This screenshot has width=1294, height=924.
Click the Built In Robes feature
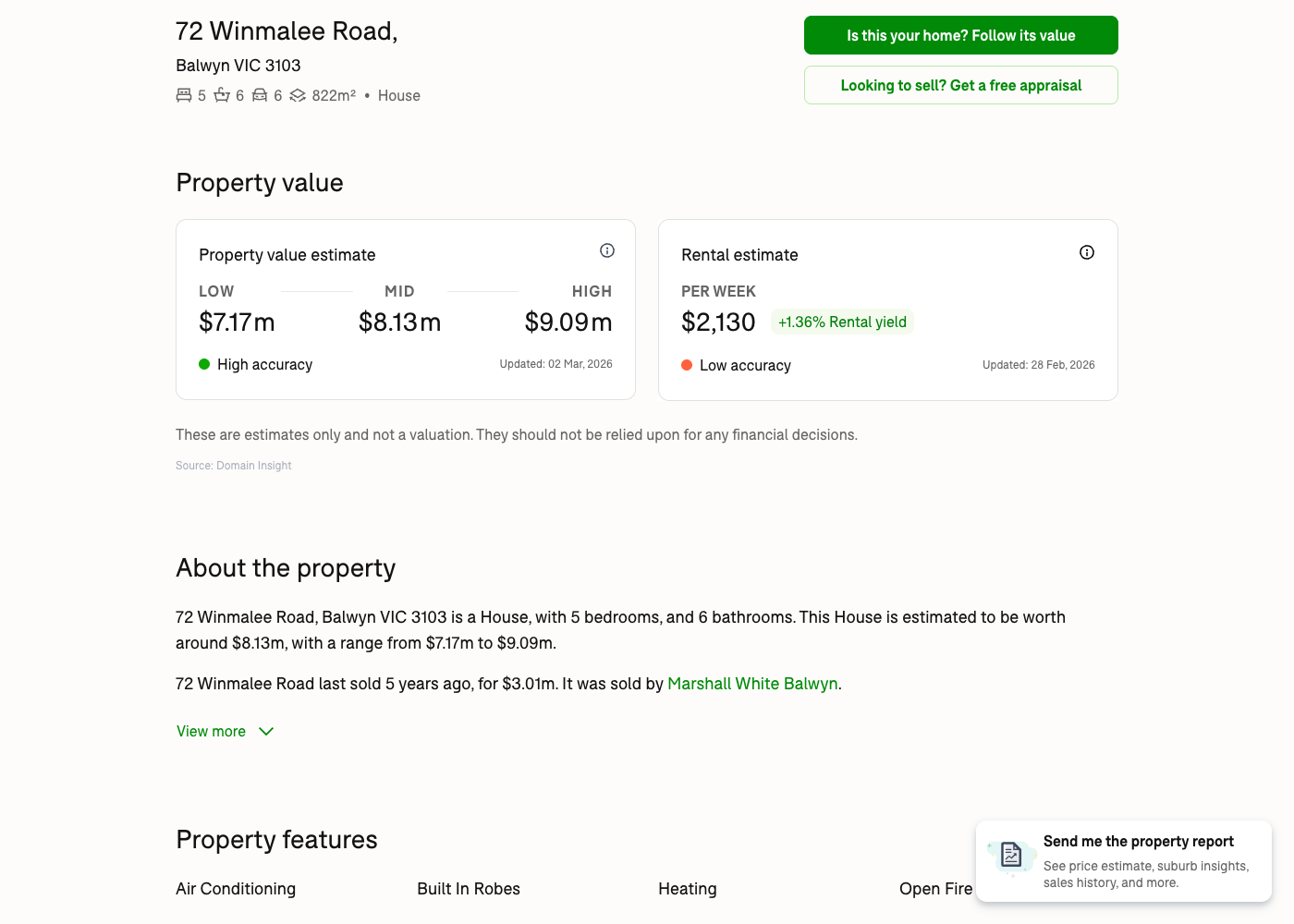pyautogui.click(x=469, y=889)
